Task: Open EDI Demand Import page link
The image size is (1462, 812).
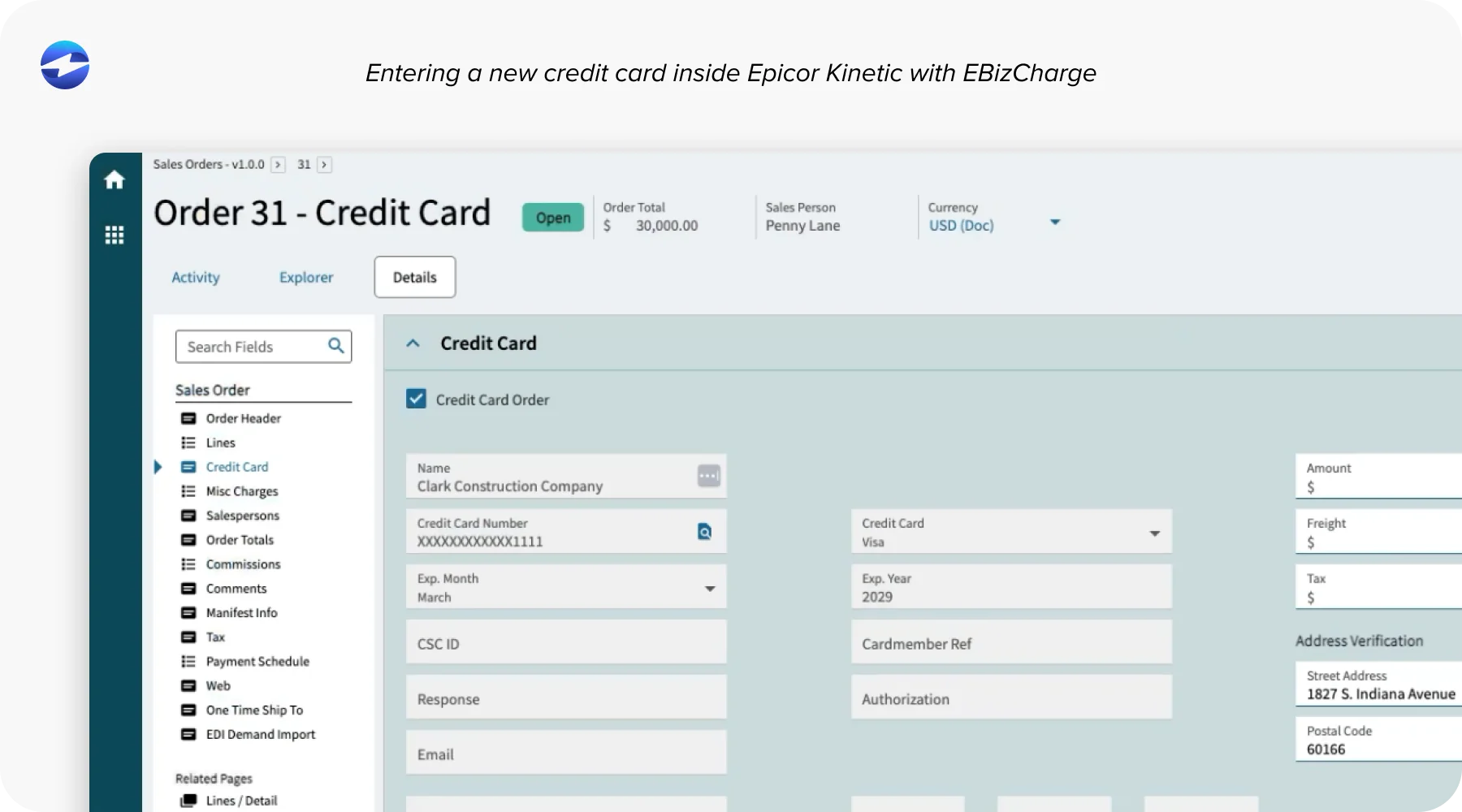Action: (261, 735)
